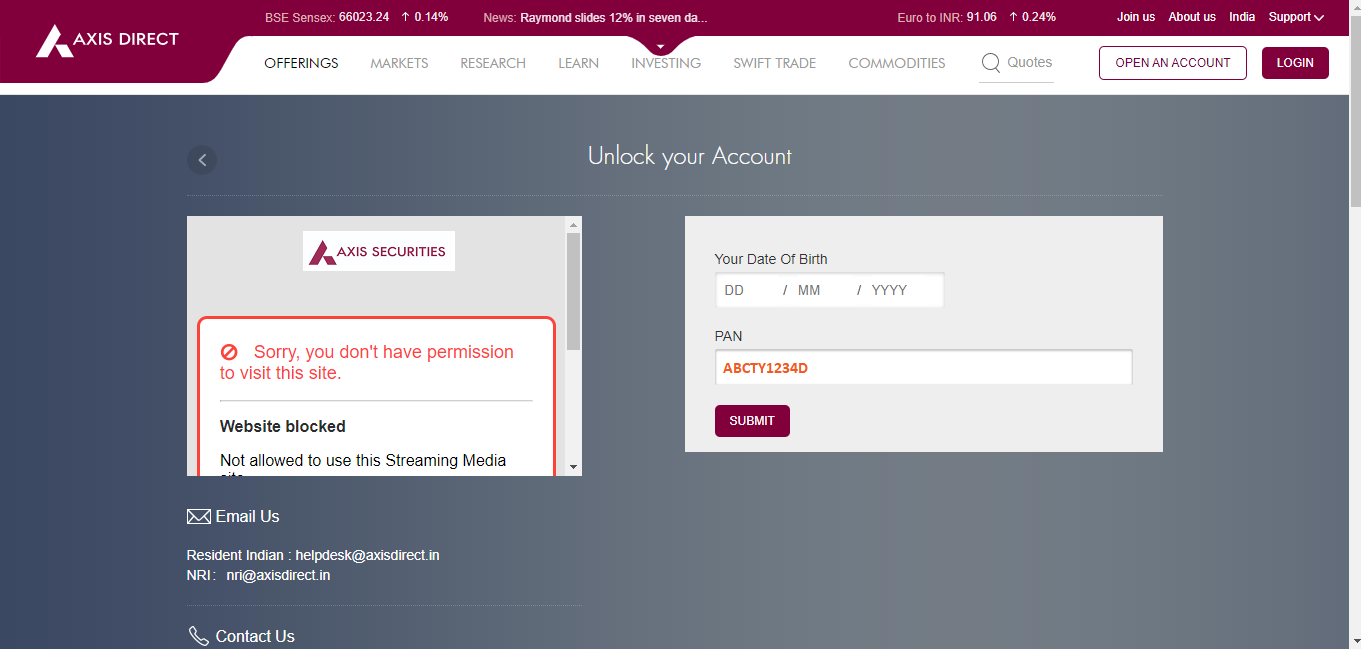
Task: Go to Swift Trade section
Action: [x=774, y=63]
